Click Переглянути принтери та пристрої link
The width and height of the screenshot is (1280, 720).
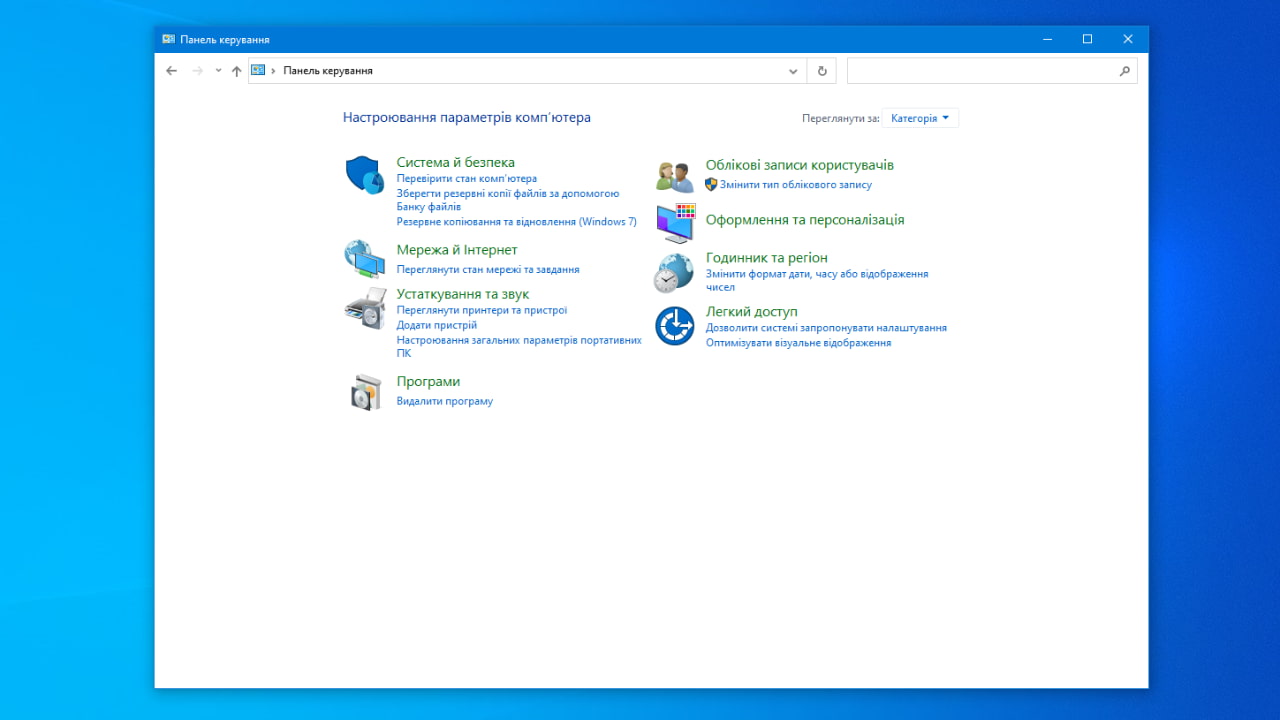click(x=482, y=311)
